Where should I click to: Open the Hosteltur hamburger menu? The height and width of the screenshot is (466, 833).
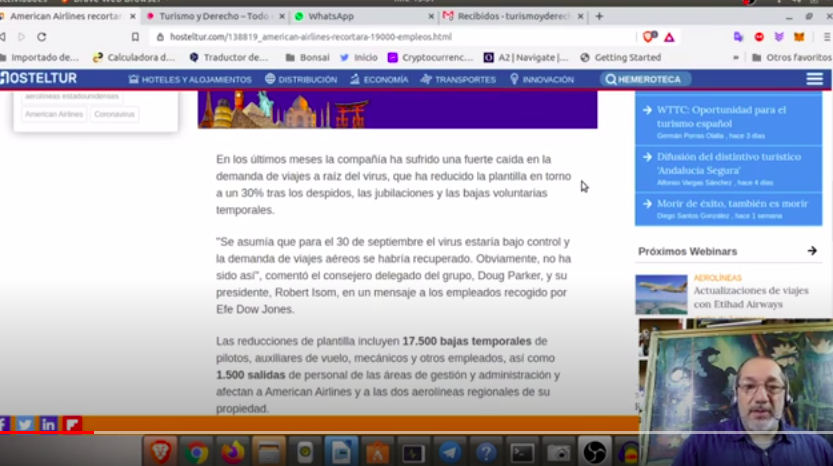(814, 79)
